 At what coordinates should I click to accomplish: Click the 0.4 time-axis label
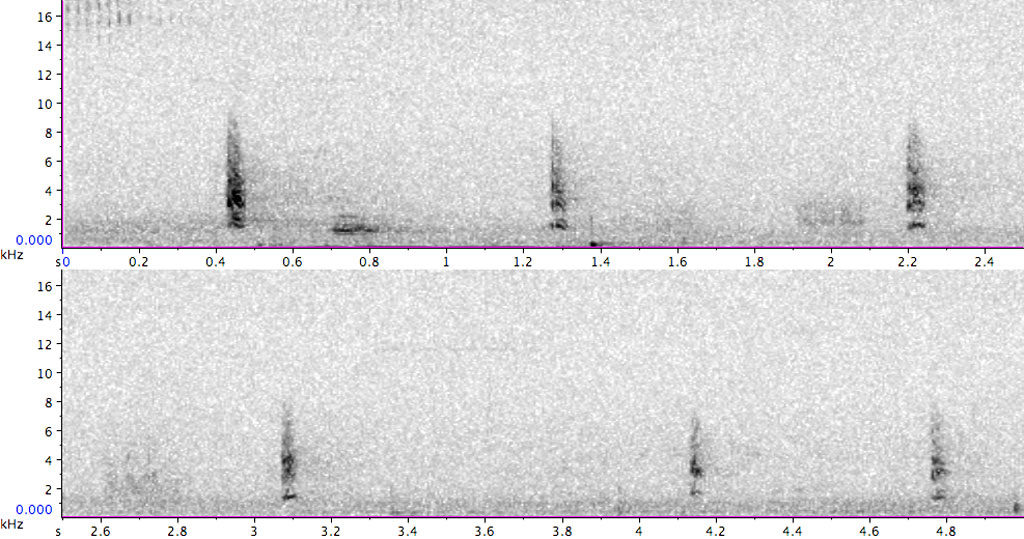tap(216, 262)
